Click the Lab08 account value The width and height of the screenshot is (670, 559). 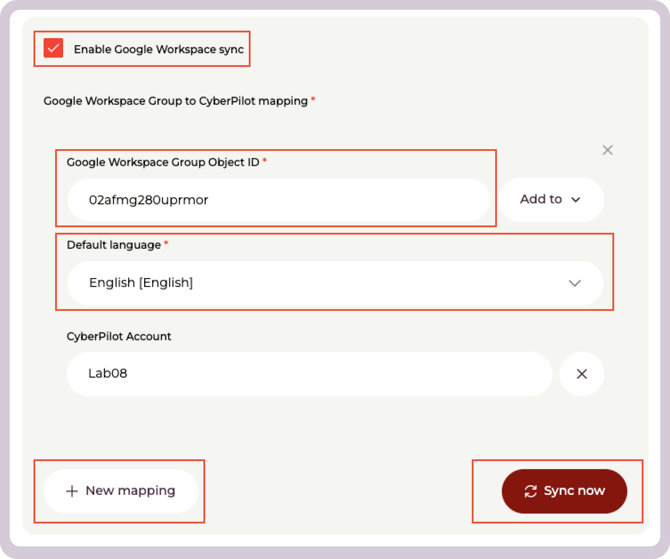(108, 374)
